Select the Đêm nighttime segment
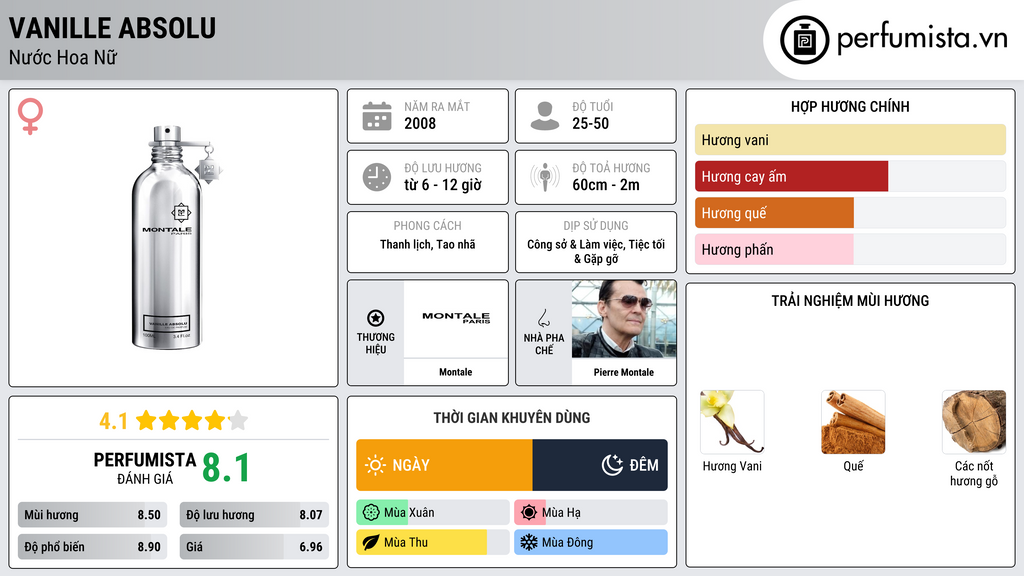1024x576 pixels. tap(600, 465)
